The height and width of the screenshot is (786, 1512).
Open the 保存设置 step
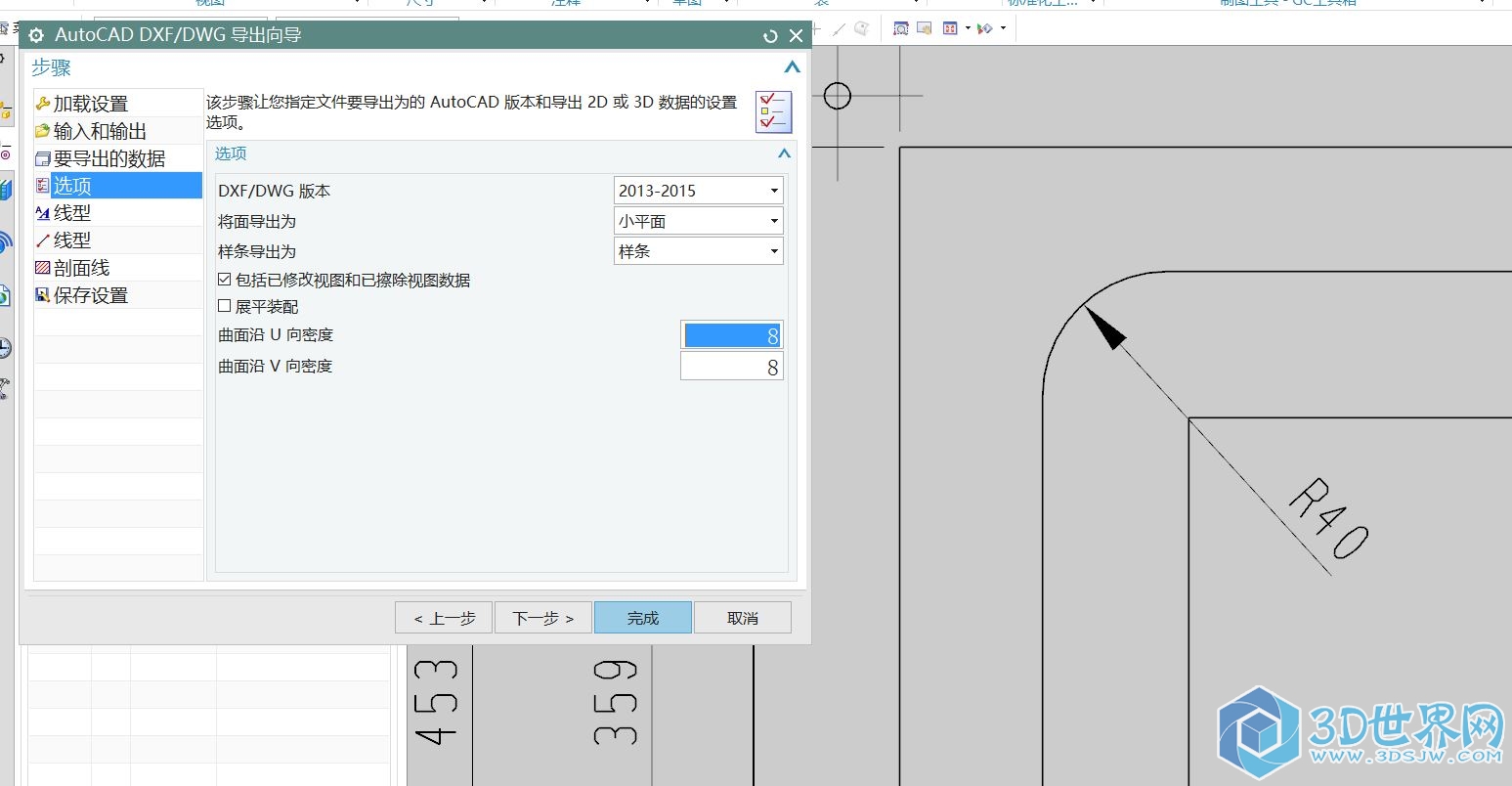point(118,295)
